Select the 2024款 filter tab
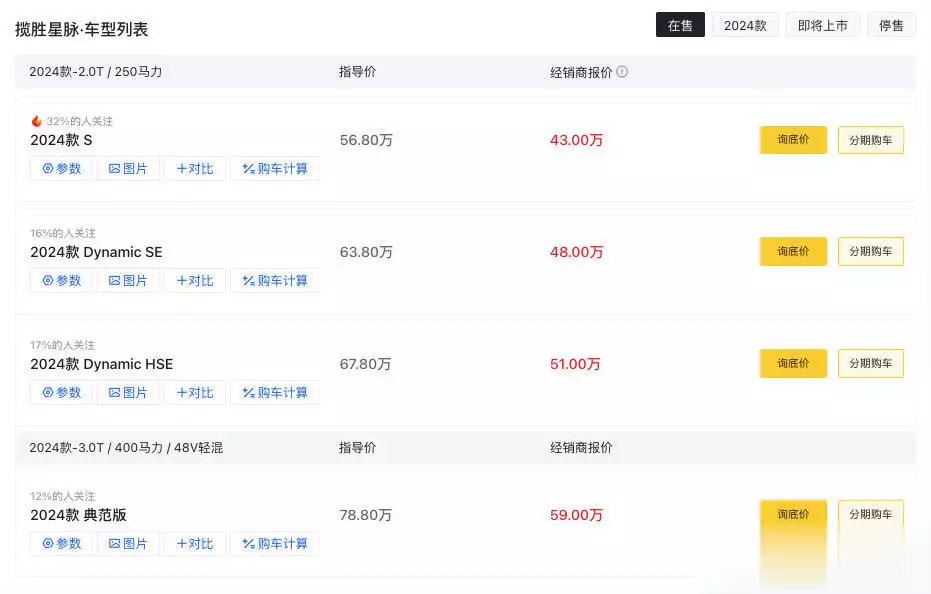Screen dimensions: 931x594 (745, 25)
